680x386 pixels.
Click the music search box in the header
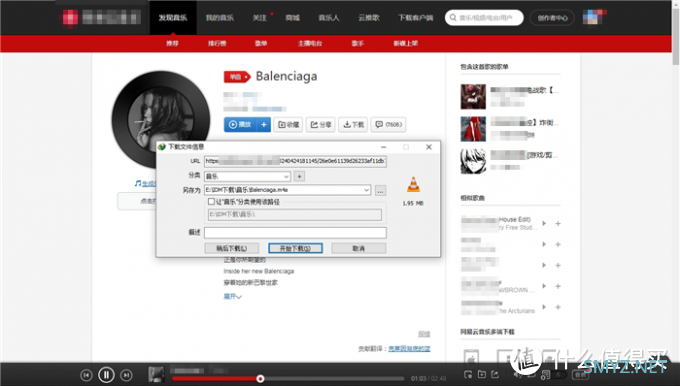(484, 18)
